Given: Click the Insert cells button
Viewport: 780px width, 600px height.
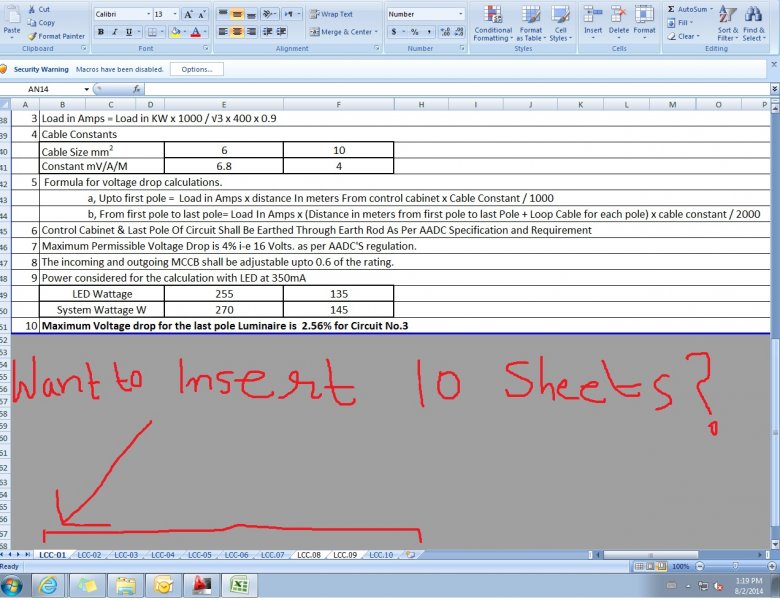Looking at the screenshot, I should click(x=593, y=21).
